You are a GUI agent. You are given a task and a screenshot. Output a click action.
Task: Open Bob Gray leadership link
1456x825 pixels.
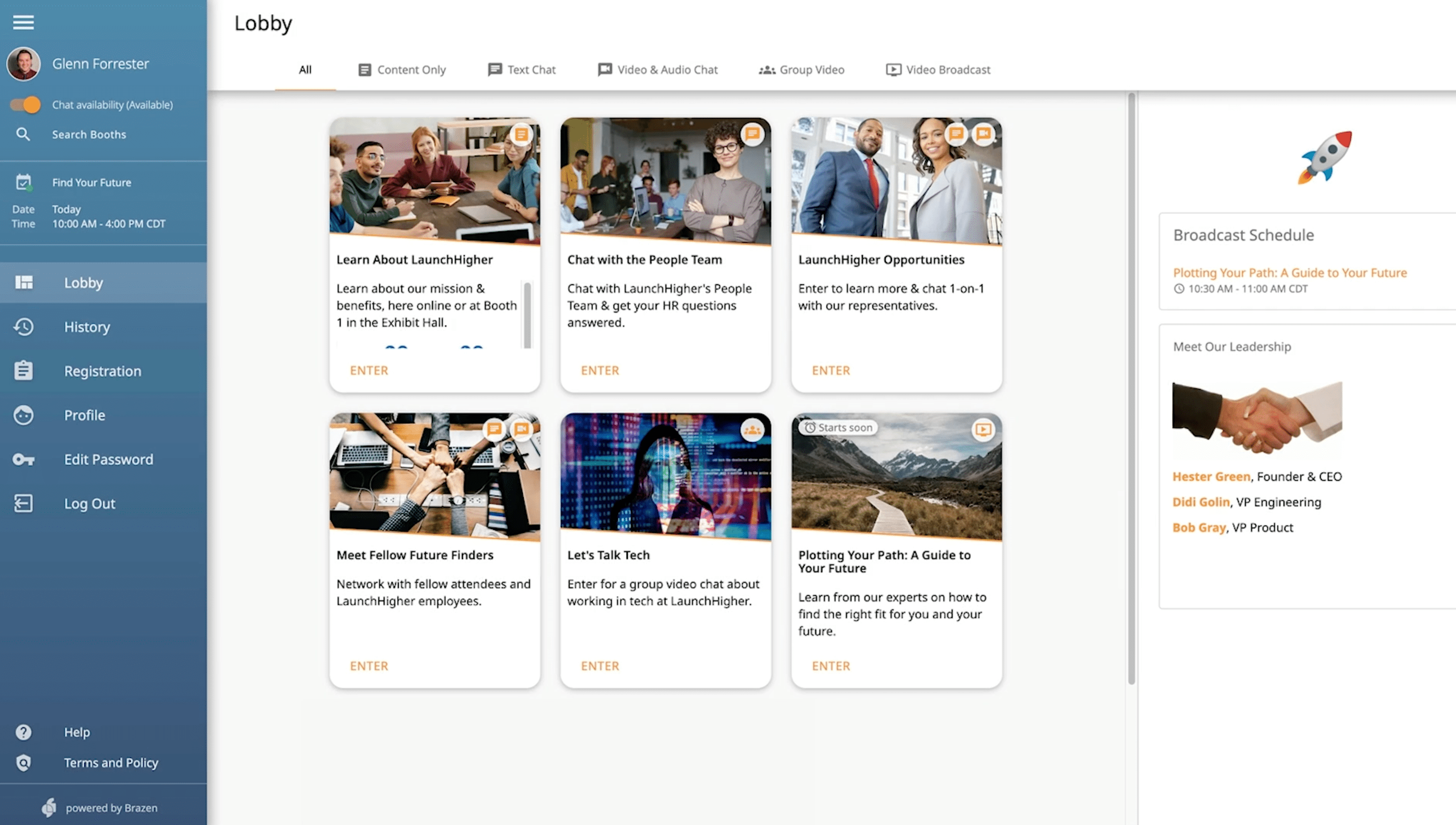(1199, 527)
